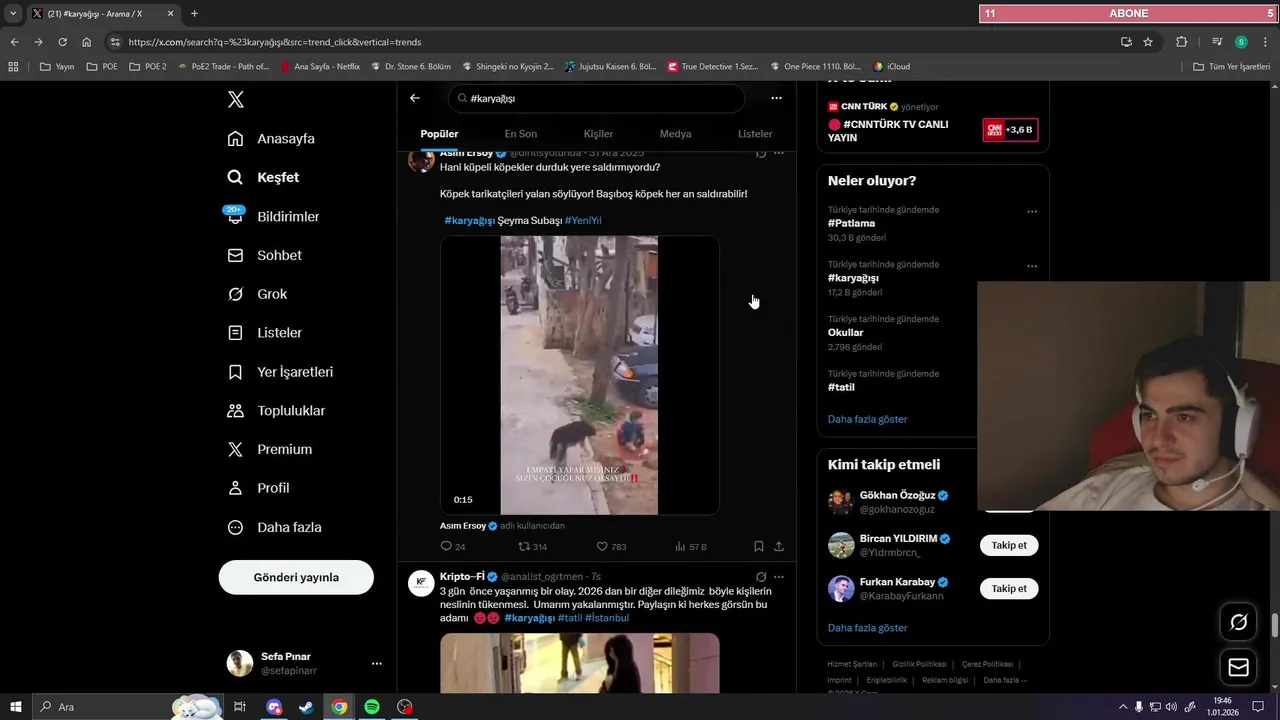Viewport: 1280px width, 720px height.
Task: Open Grok icon on Kripto-Fİ post
Action: 761,577
